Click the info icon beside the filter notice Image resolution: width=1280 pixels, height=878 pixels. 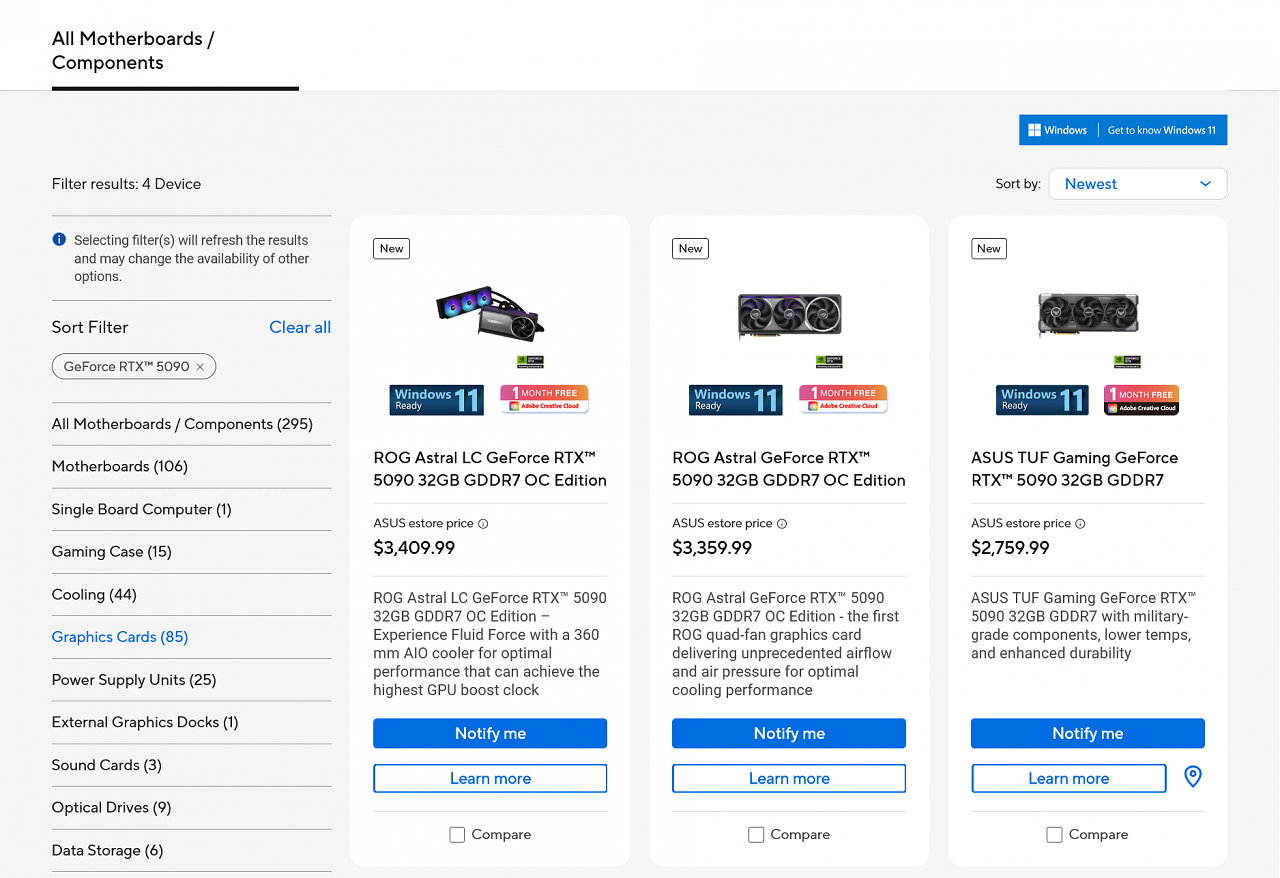pyautogui.click(x=59, y=240)
